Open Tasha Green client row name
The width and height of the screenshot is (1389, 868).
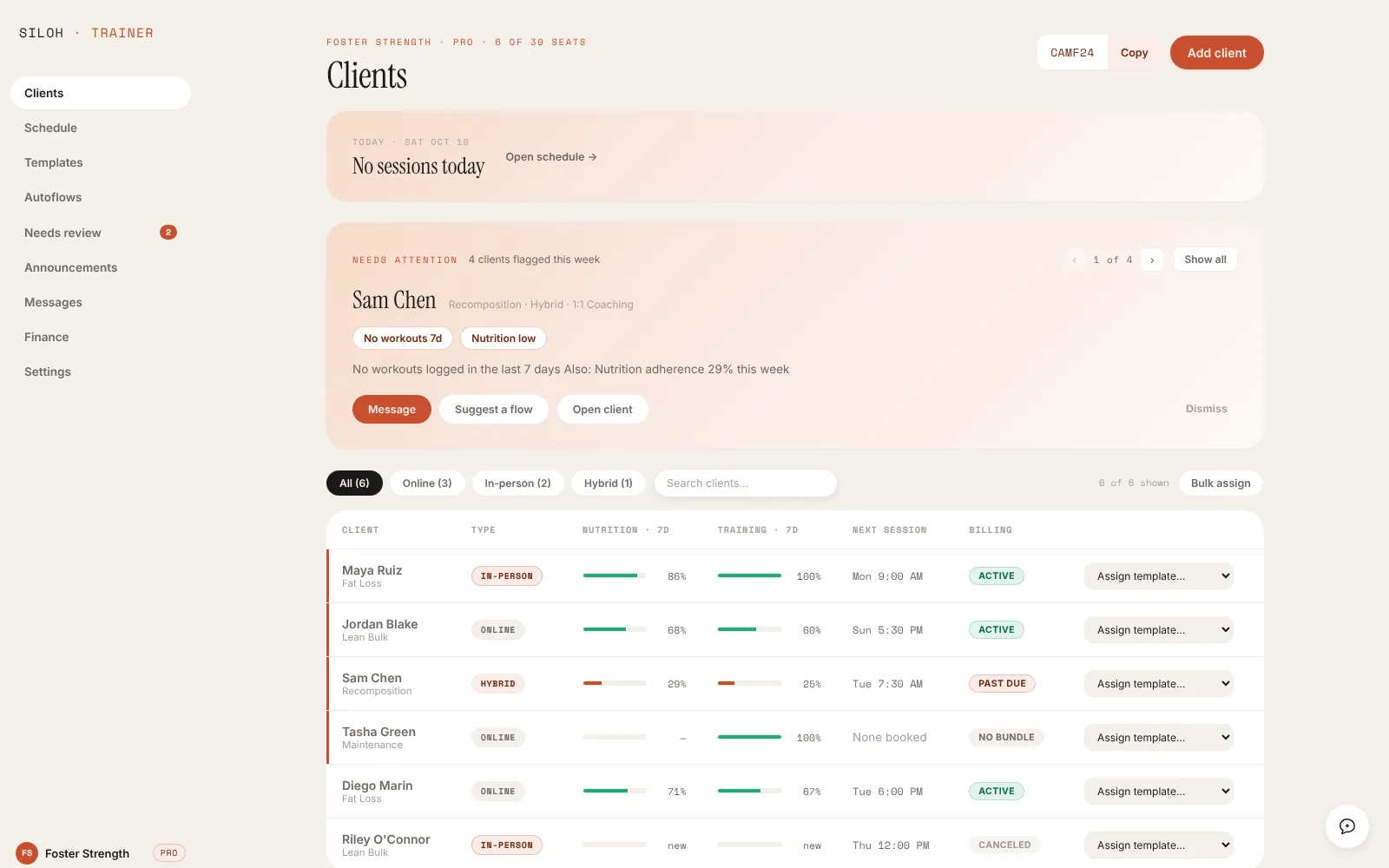[x=379, y=732]
